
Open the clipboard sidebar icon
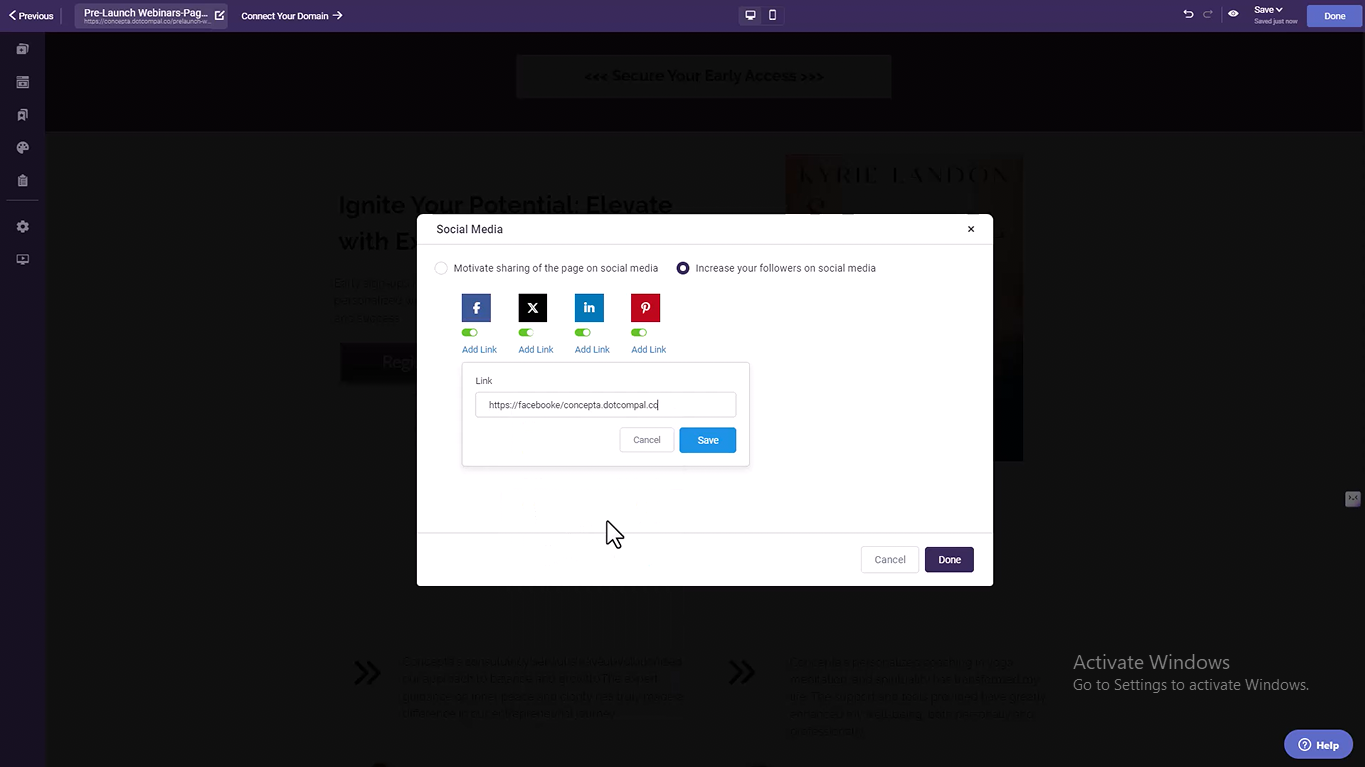22,181
